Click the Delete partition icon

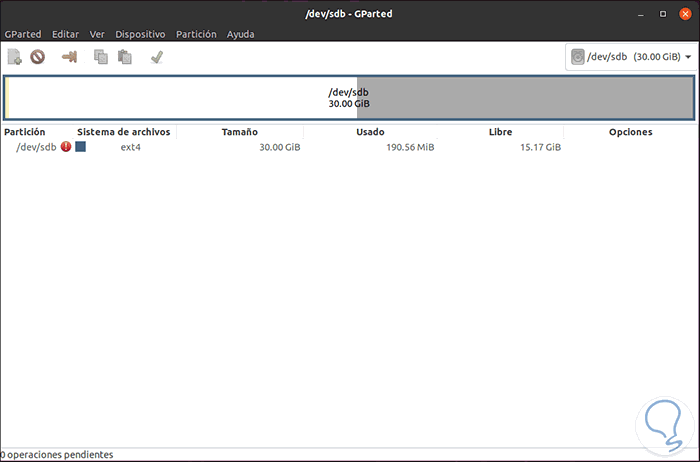pyautogui.click(x=38, y=57)
